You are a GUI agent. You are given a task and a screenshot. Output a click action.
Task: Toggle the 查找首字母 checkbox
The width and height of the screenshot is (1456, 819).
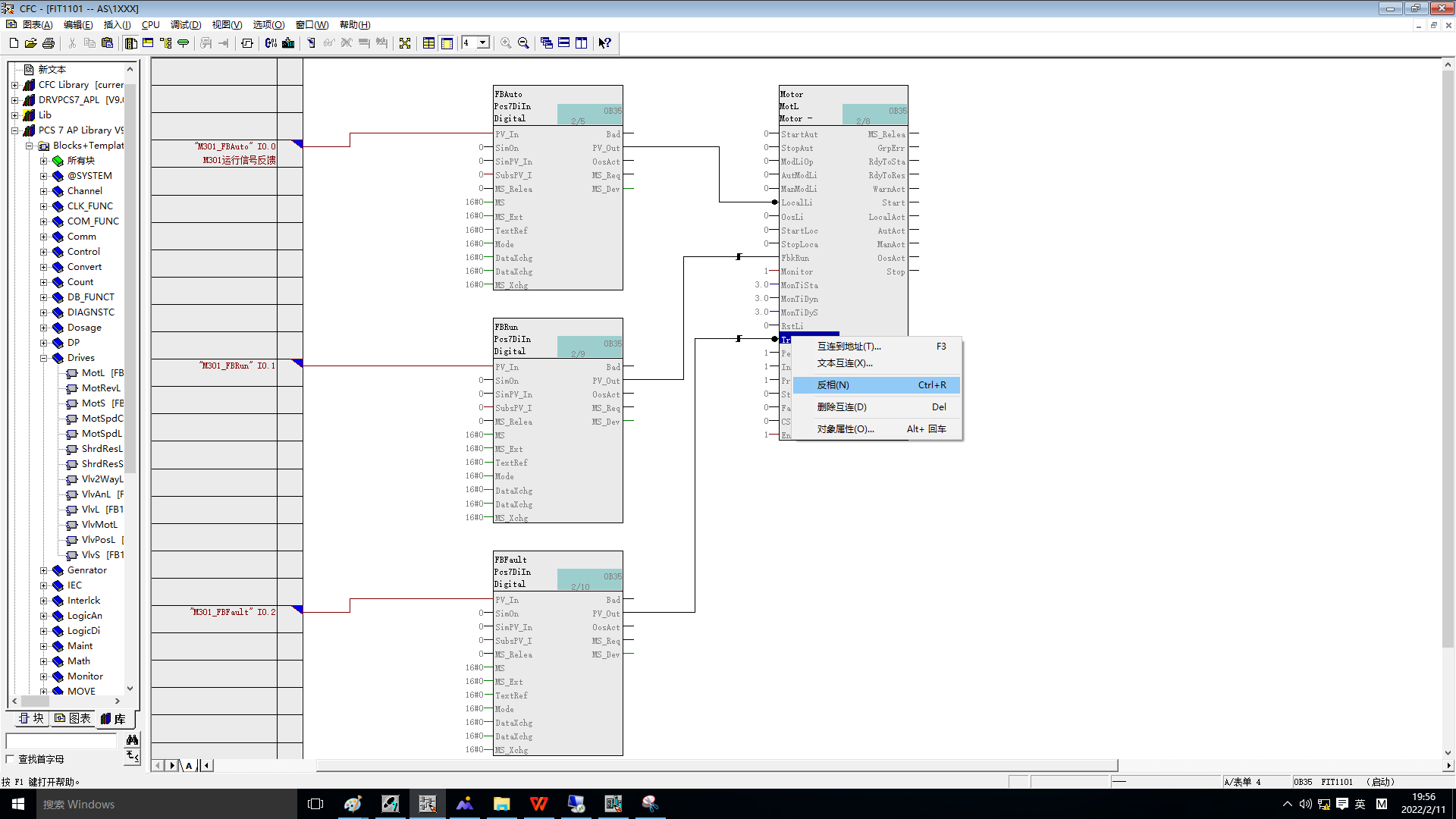click(11, 759)
